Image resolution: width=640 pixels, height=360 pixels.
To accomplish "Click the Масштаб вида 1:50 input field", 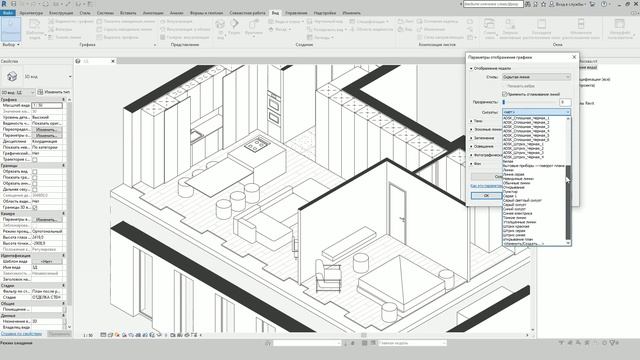I will pos(47,106).
